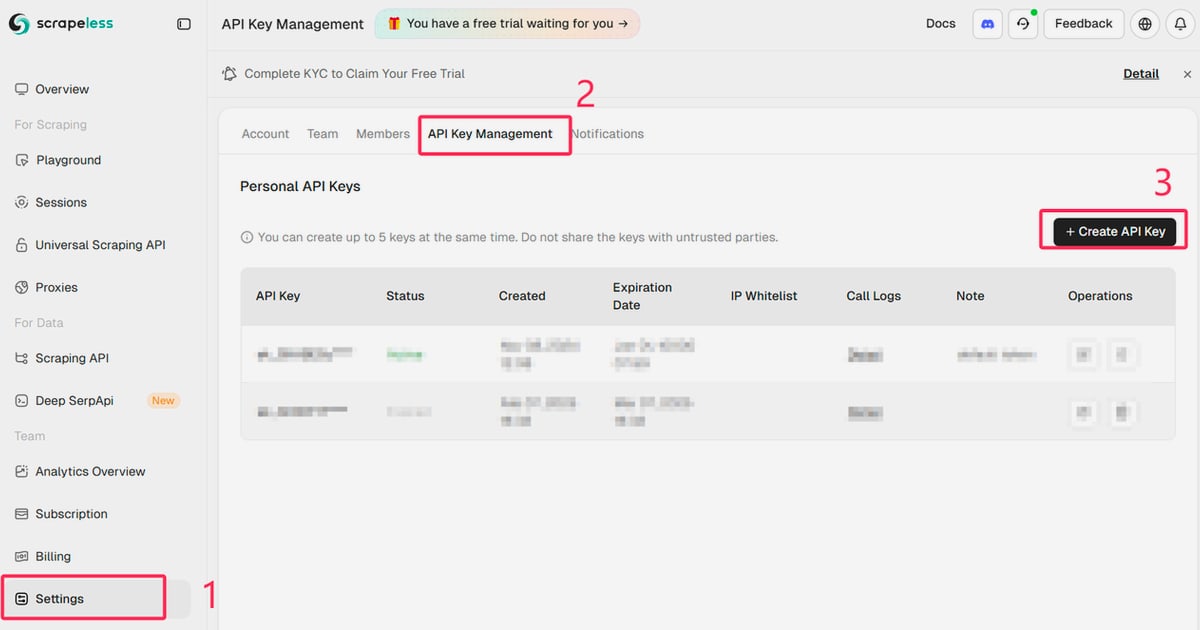Switch to the Notifications tab
The height and width of the screenshot is (630, 1200).
point(607,134)
